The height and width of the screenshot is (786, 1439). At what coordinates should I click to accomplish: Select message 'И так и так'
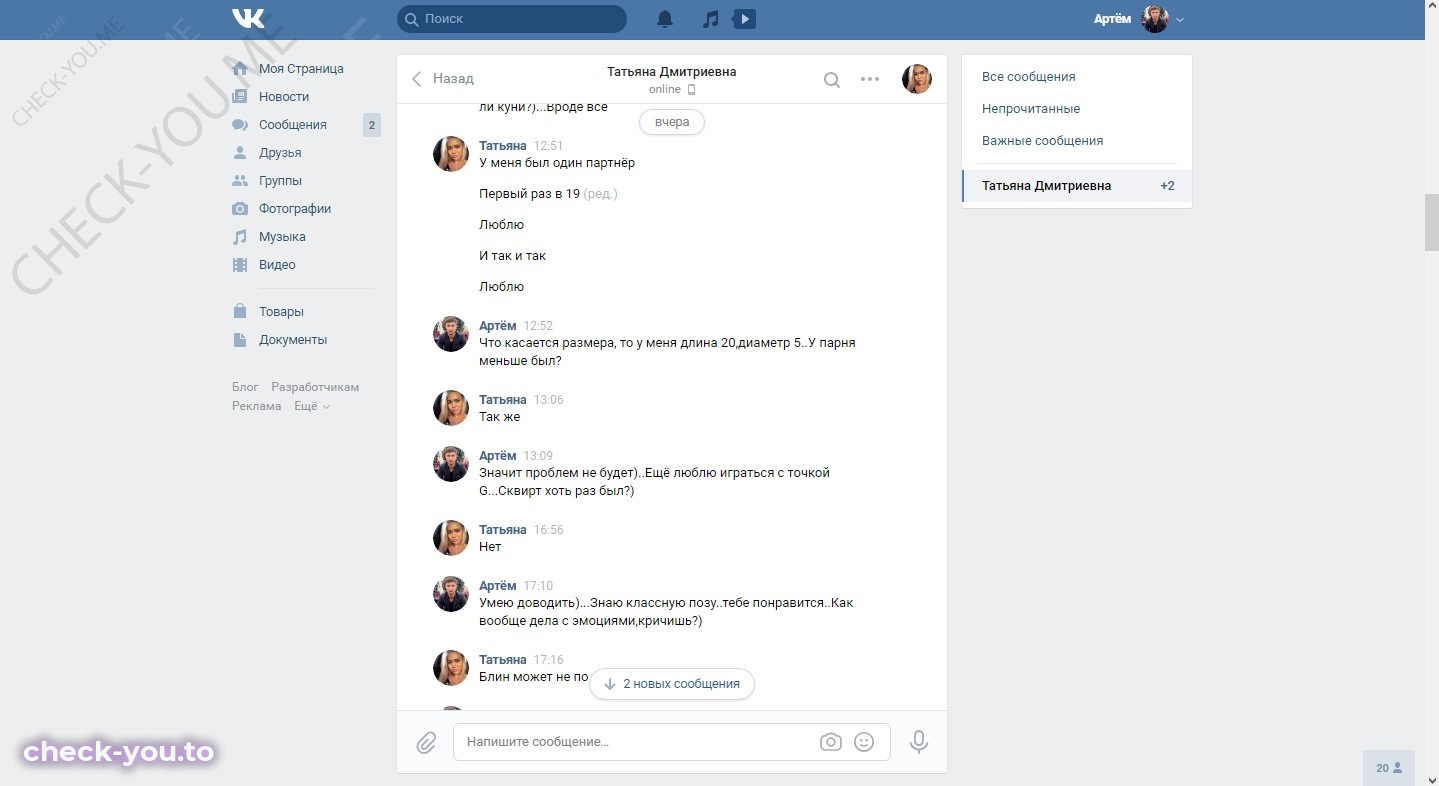tap(513, 256)
